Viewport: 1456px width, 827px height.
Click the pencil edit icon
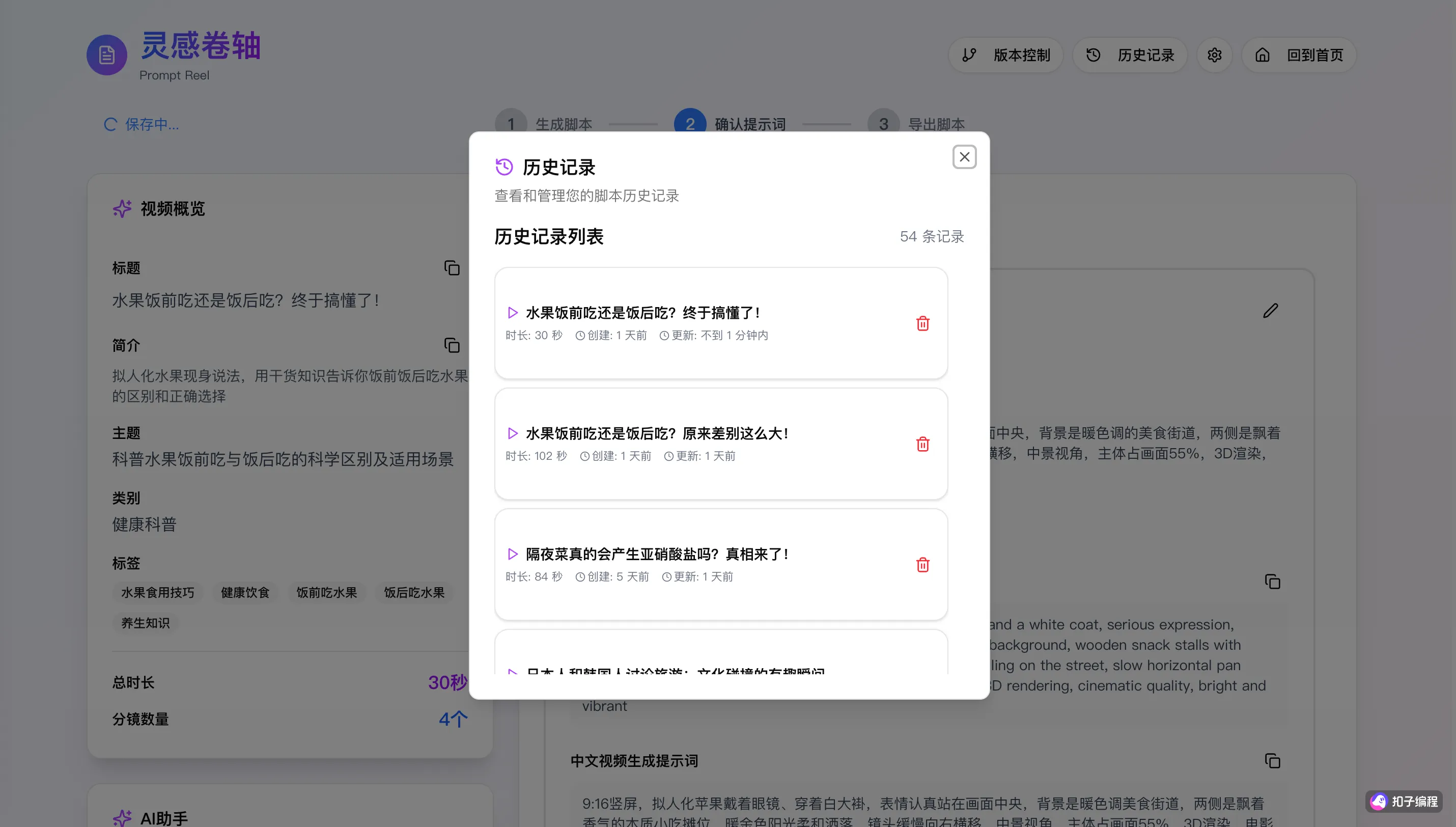[1270, 311]
